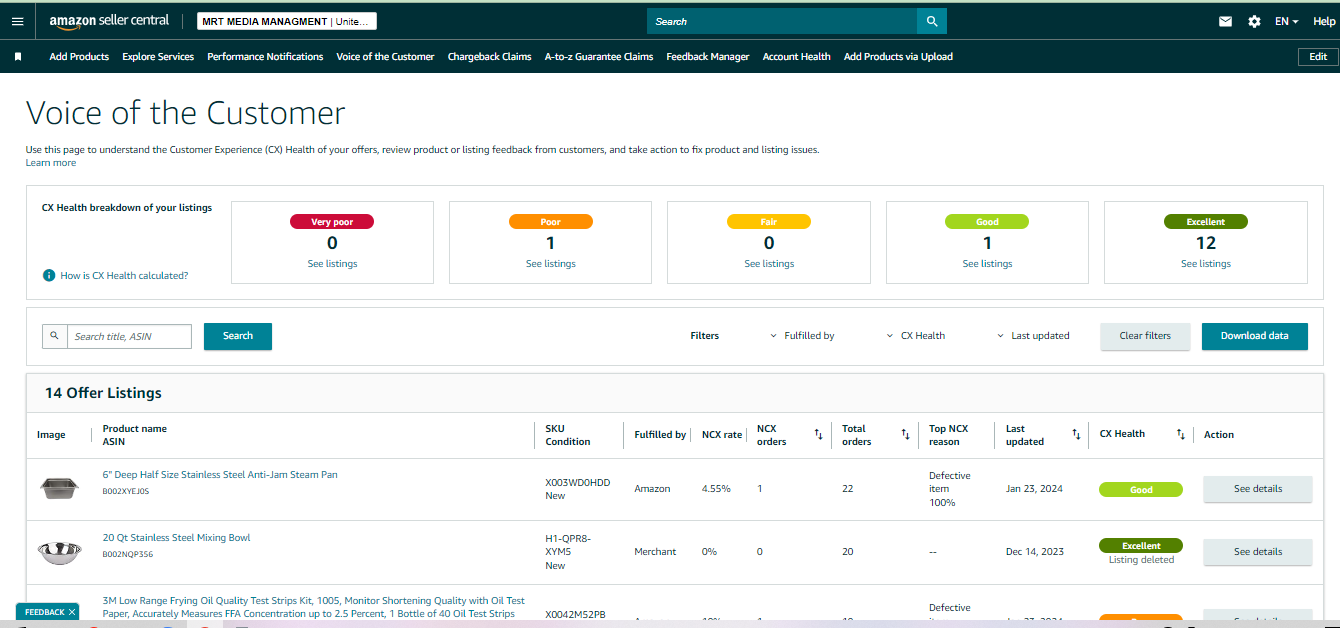Go to Add Products
The width and height of the screenshot is (1340, 628).
coord(79,57)
